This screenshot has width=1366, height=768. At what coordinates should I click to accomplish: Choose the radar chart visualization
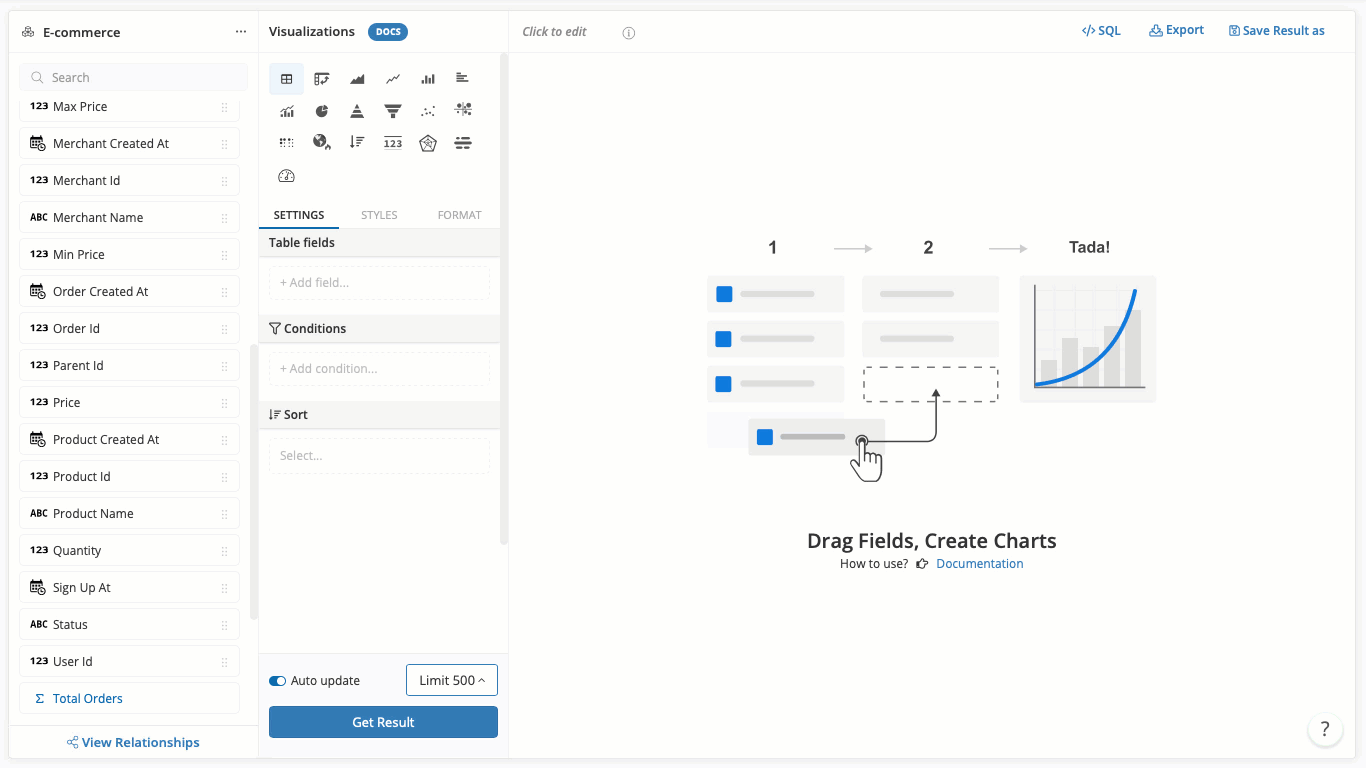coord(428,143)
